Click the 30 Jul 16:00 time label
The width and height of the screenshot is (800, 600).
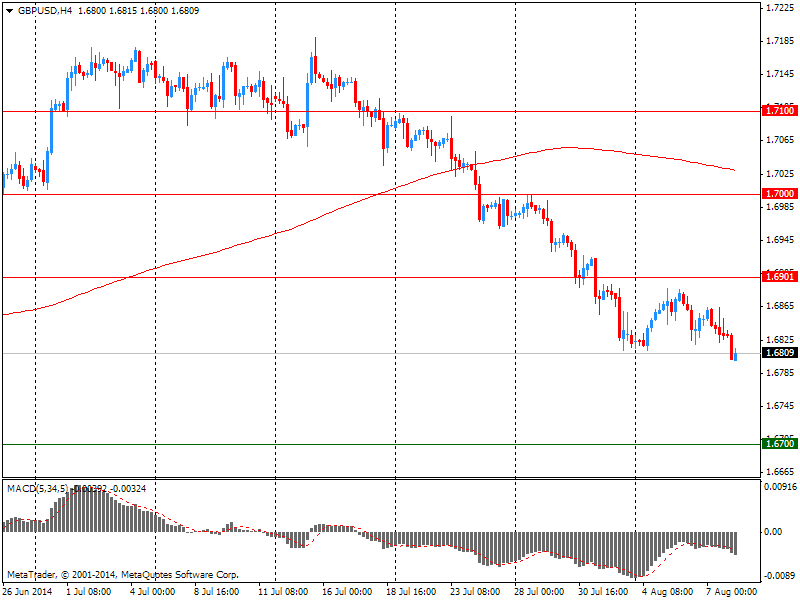click(x=603, y=592)
